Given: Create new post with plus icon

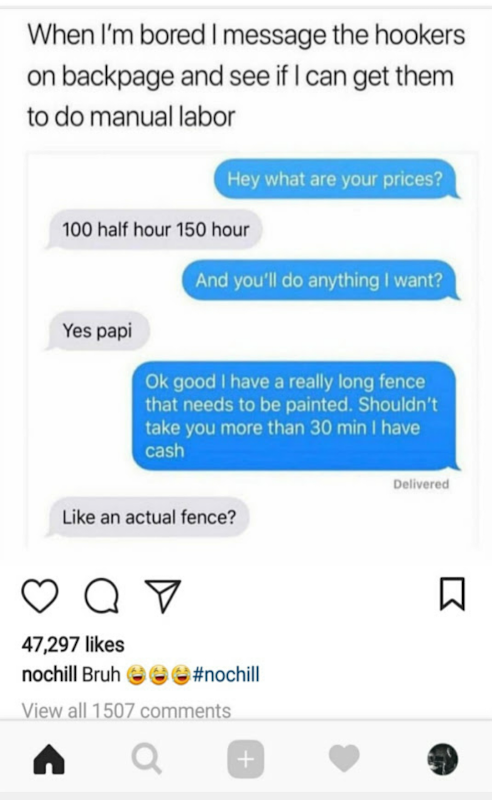Looking at the screenshot, I should [x=245, y=759].
